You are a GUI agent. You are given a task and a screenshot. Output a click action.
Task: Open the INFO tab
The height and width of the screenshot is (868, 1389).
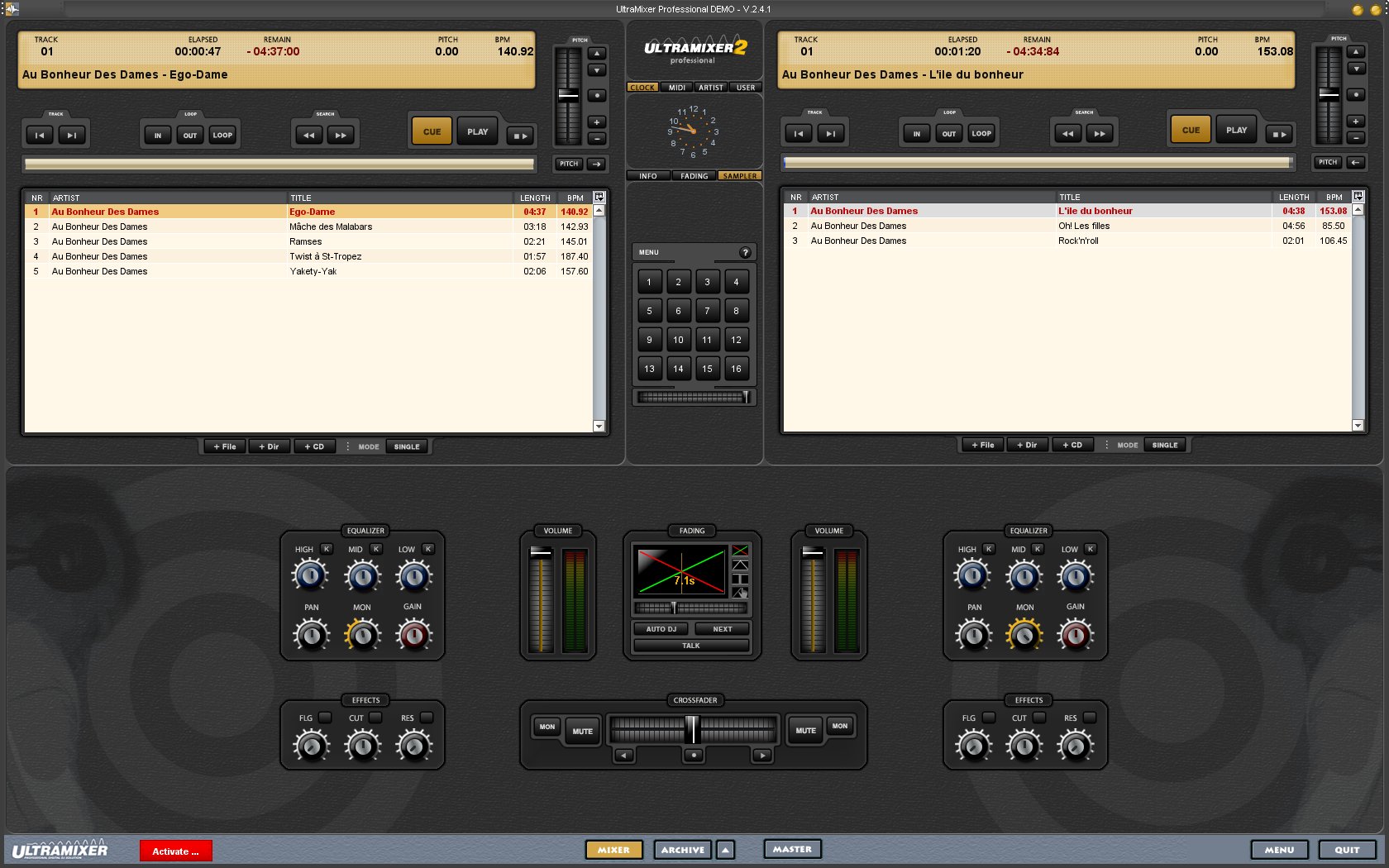click(648, 176)
